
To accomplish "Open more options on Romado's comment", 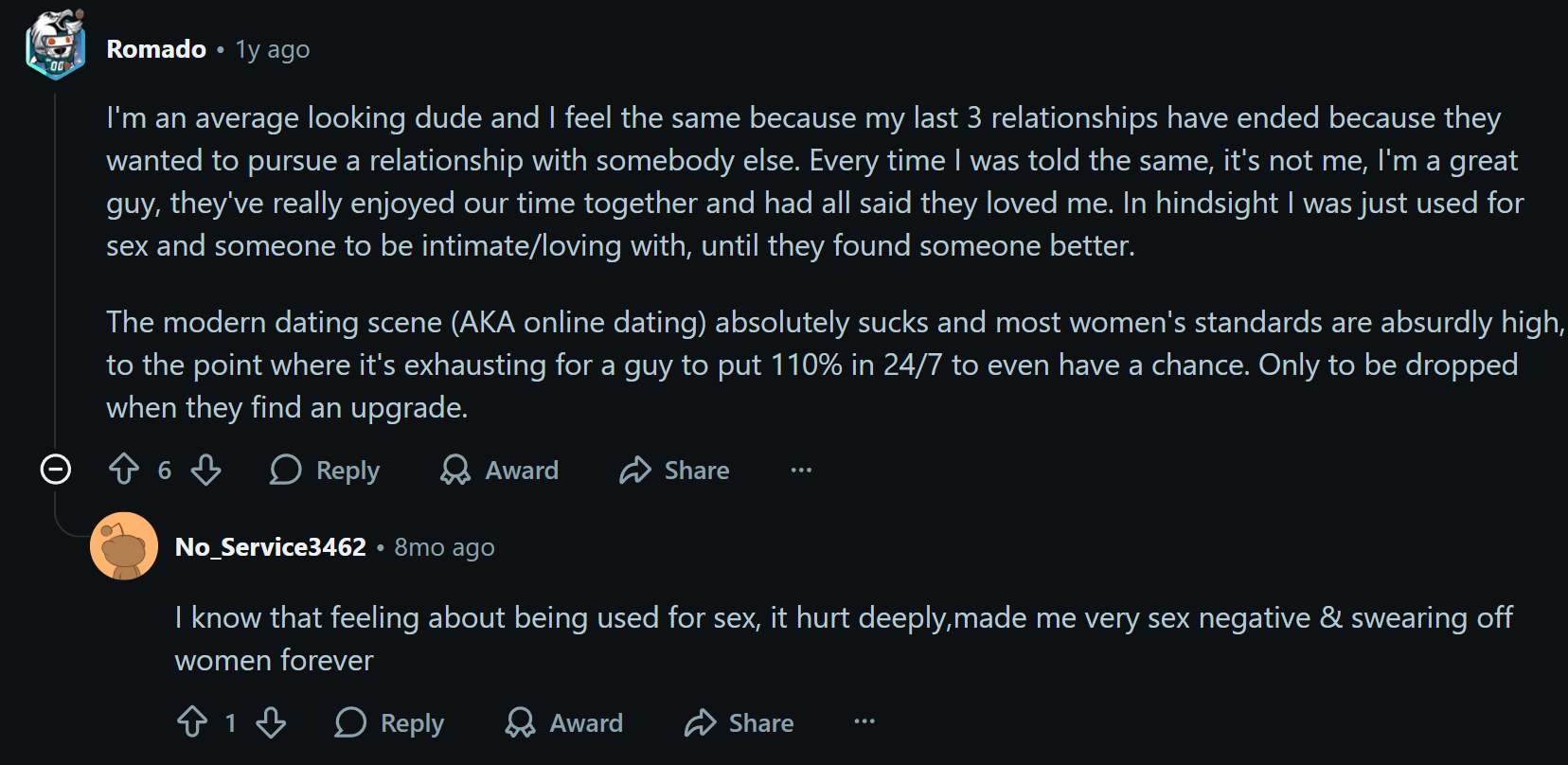I will click(801, 470).
